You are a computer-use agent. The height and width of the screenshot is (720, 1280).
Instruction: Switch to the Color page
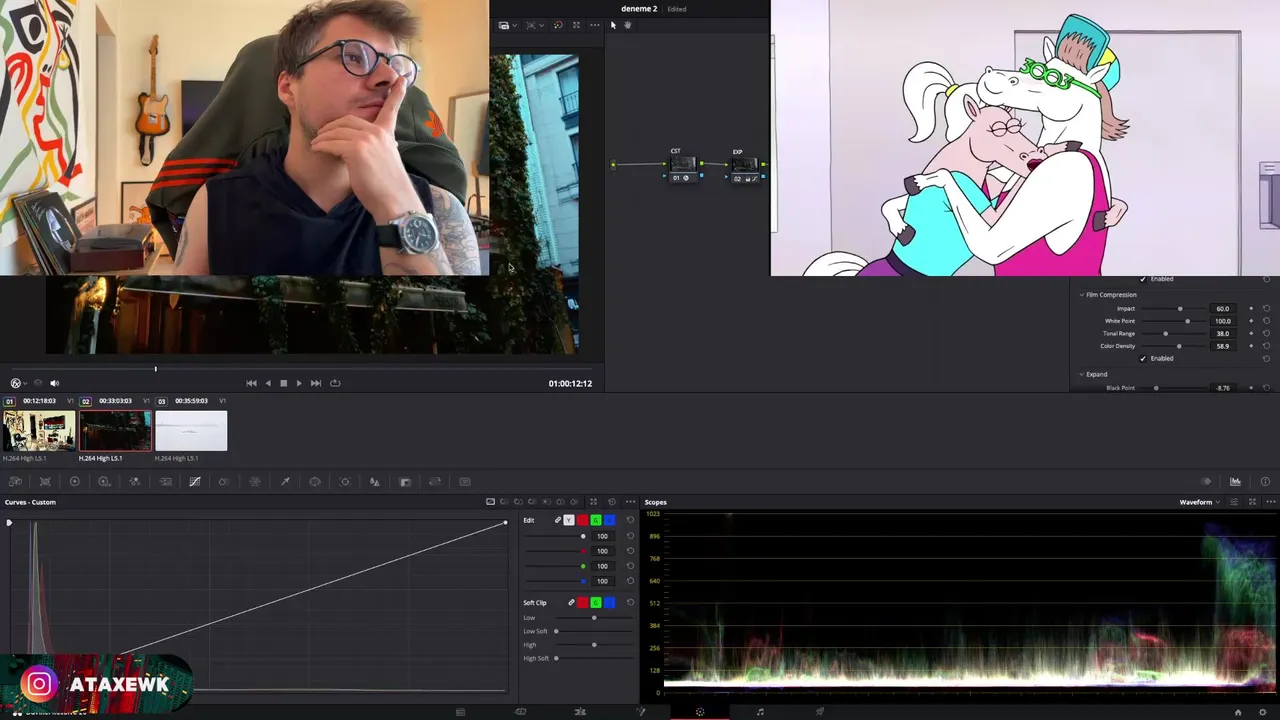[700, 712]
